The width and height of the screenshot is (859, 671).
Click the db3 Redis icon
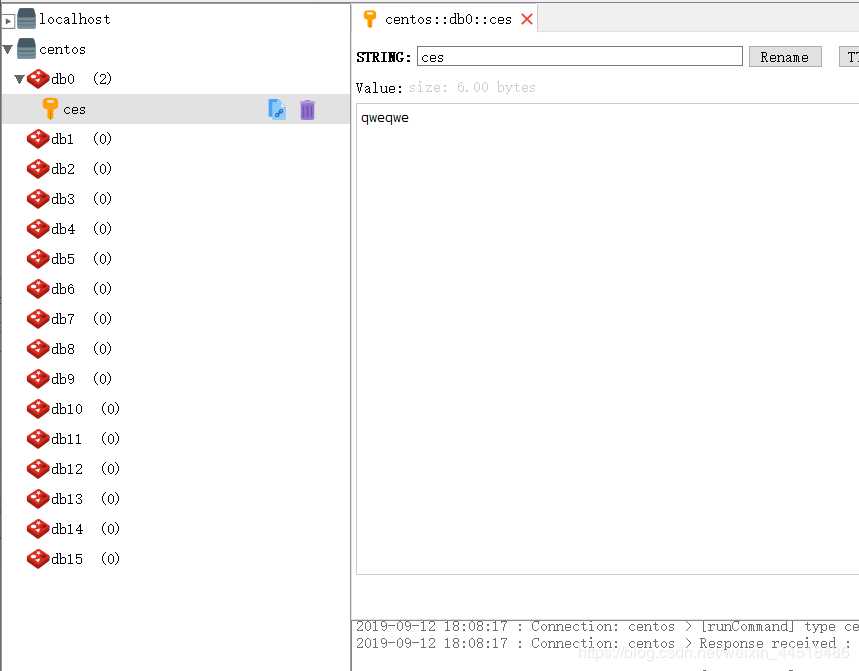pyautogui.click(x=38, y=199)
